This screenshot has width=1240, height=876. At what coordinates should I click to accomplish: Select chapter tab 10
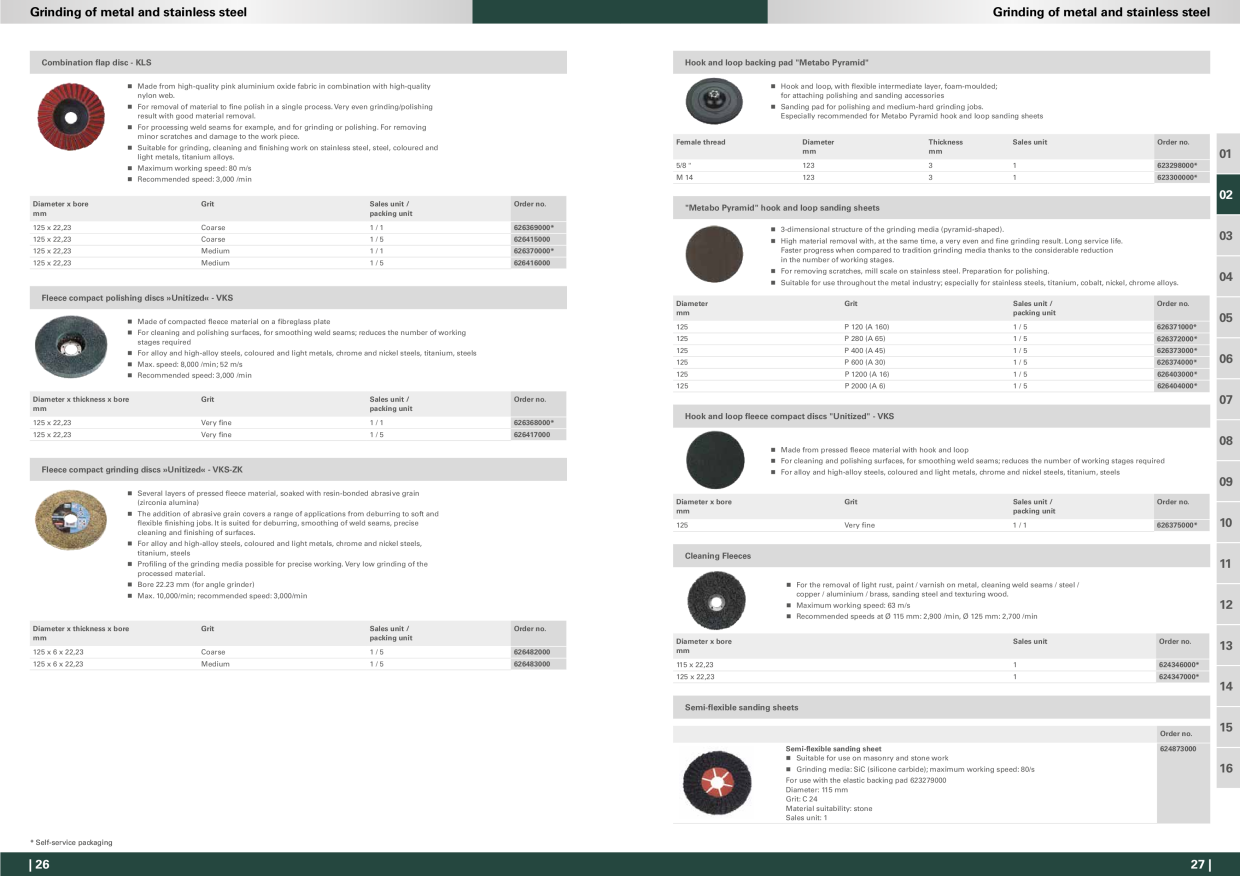pyautogui.click(x=1227, y=522)
